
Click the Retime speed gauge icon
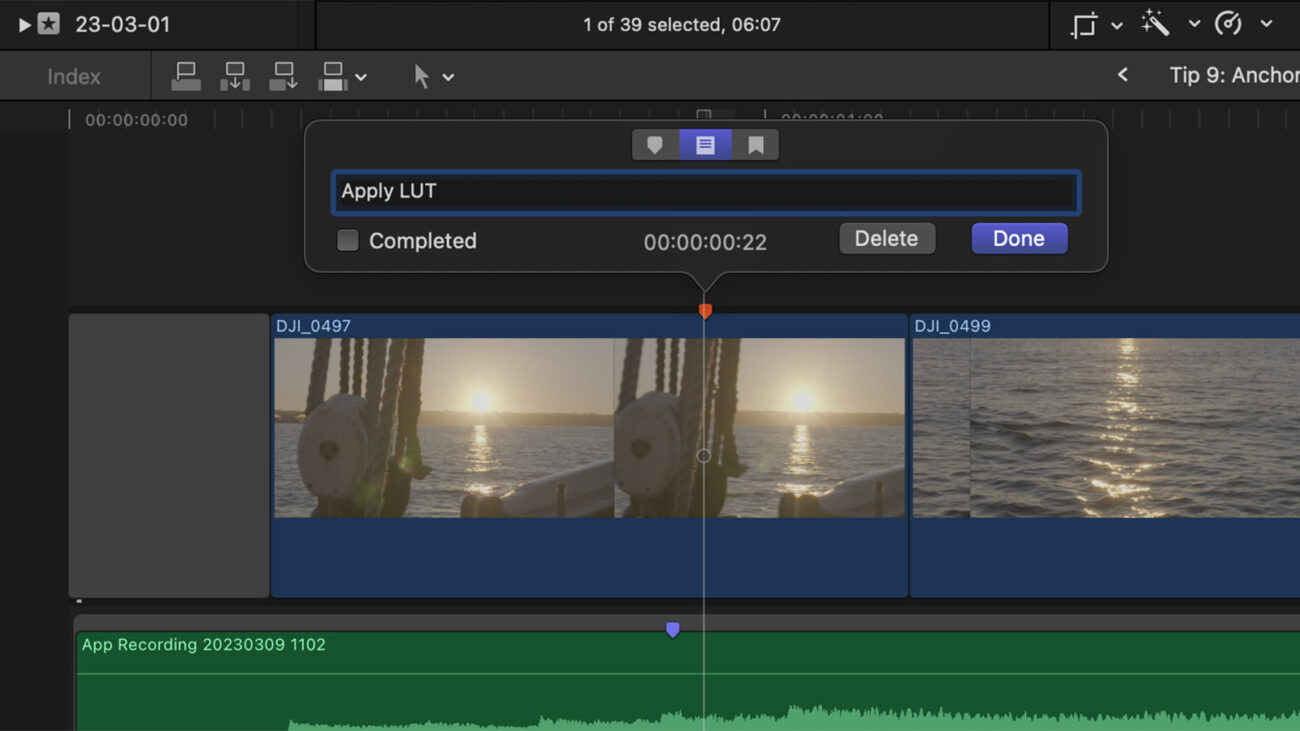1228,23
